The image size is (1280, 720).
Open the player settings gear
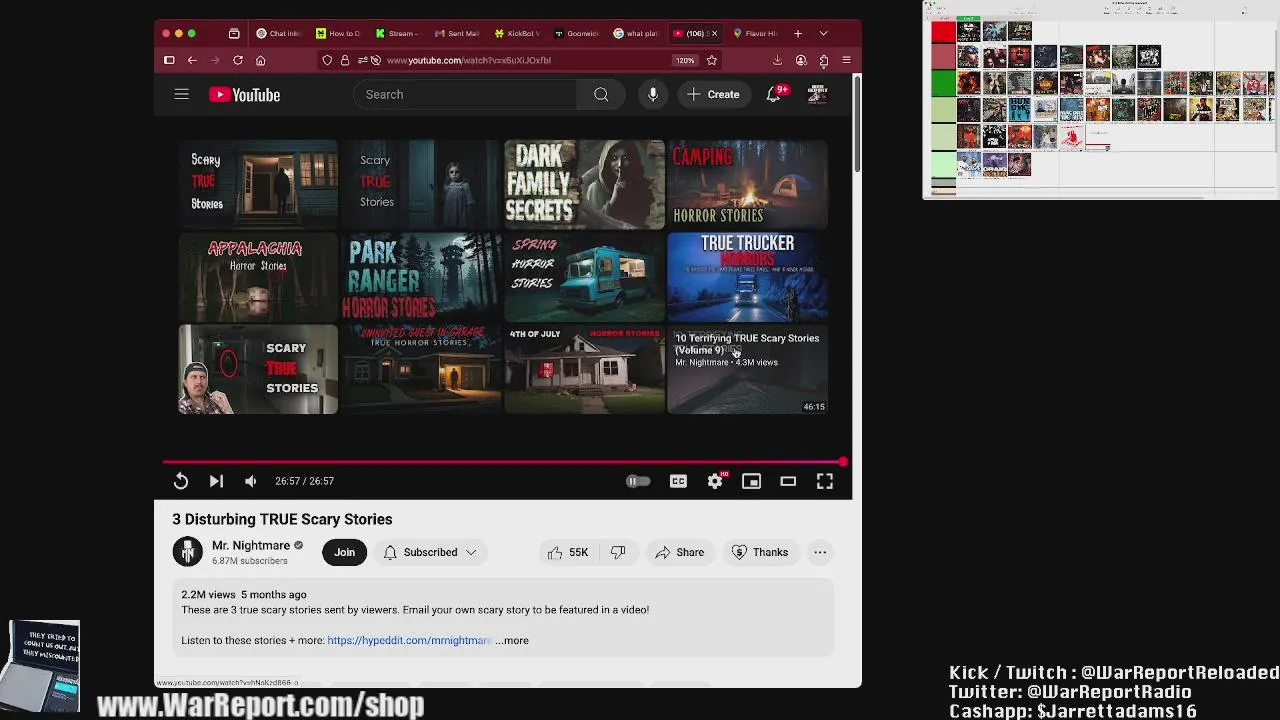[x=715, y=481]
